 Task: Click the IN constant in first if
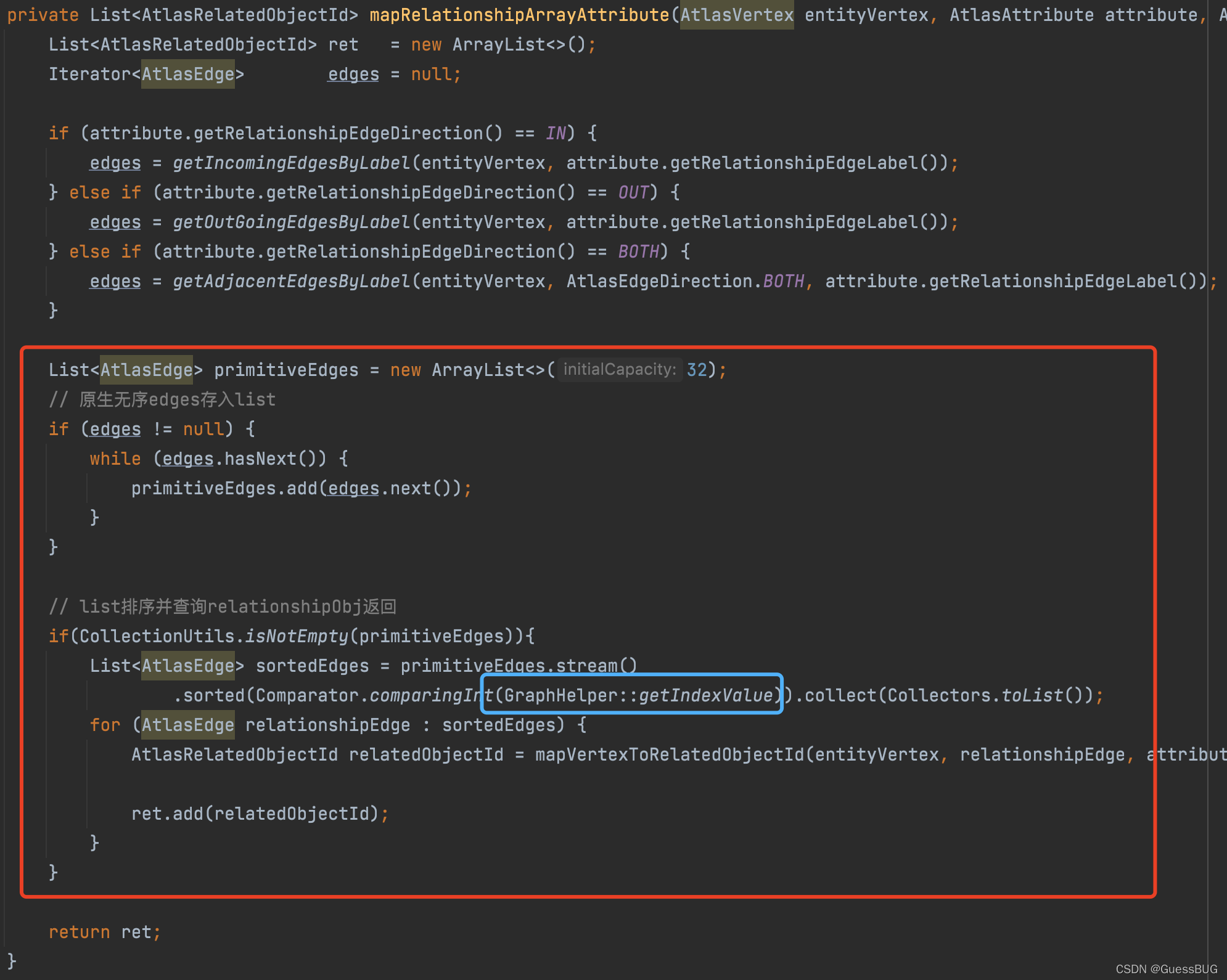pyautogui.click(x=556, y=133)
